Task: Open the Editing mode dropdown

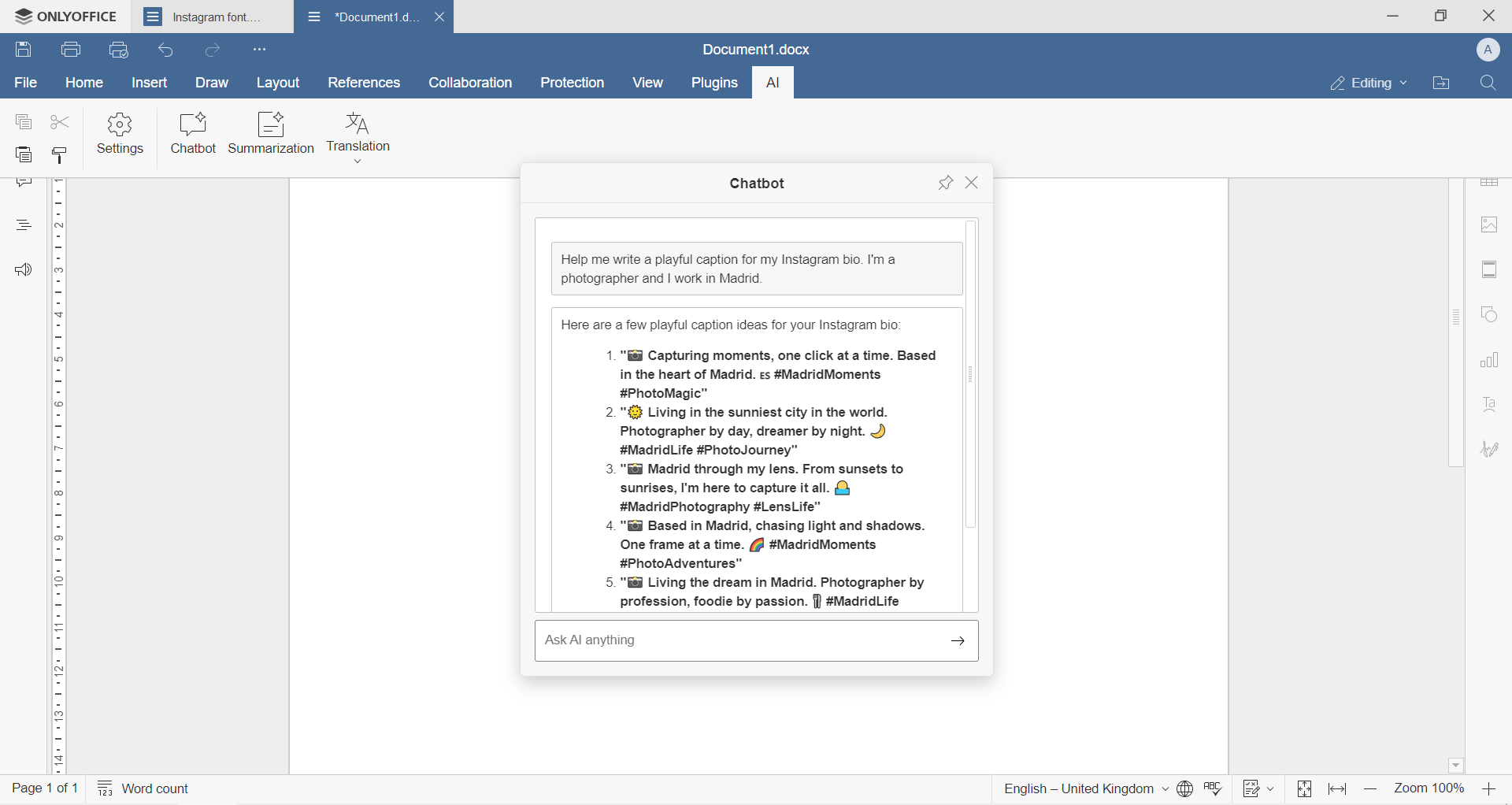Action: pos(1368,83)
